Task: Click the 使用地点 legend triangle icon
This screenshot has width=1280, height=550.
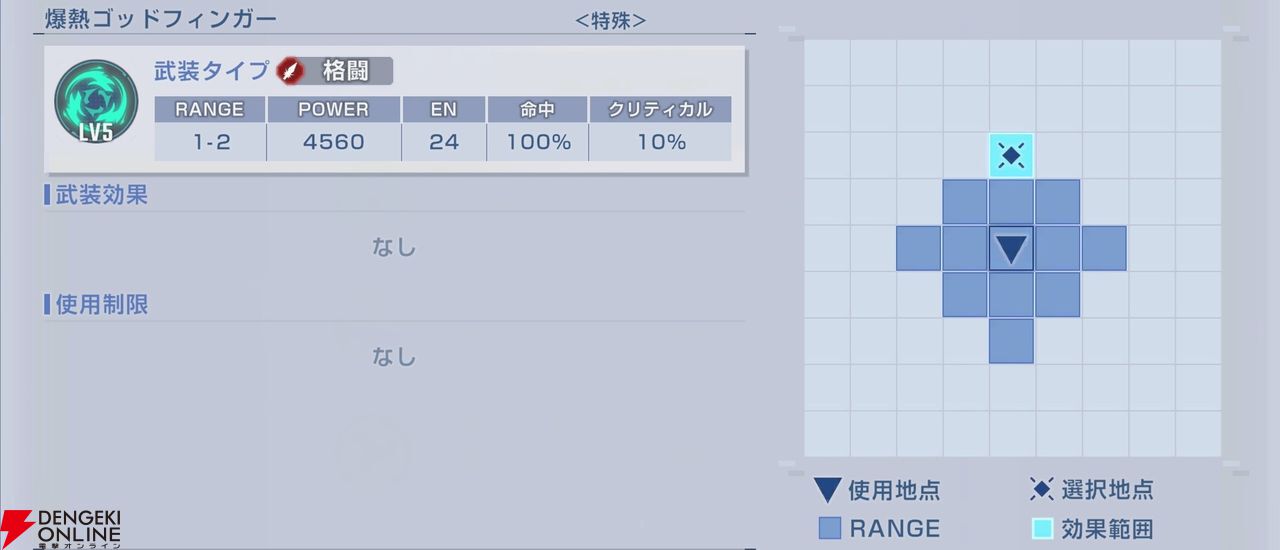Action: [827, 490]
